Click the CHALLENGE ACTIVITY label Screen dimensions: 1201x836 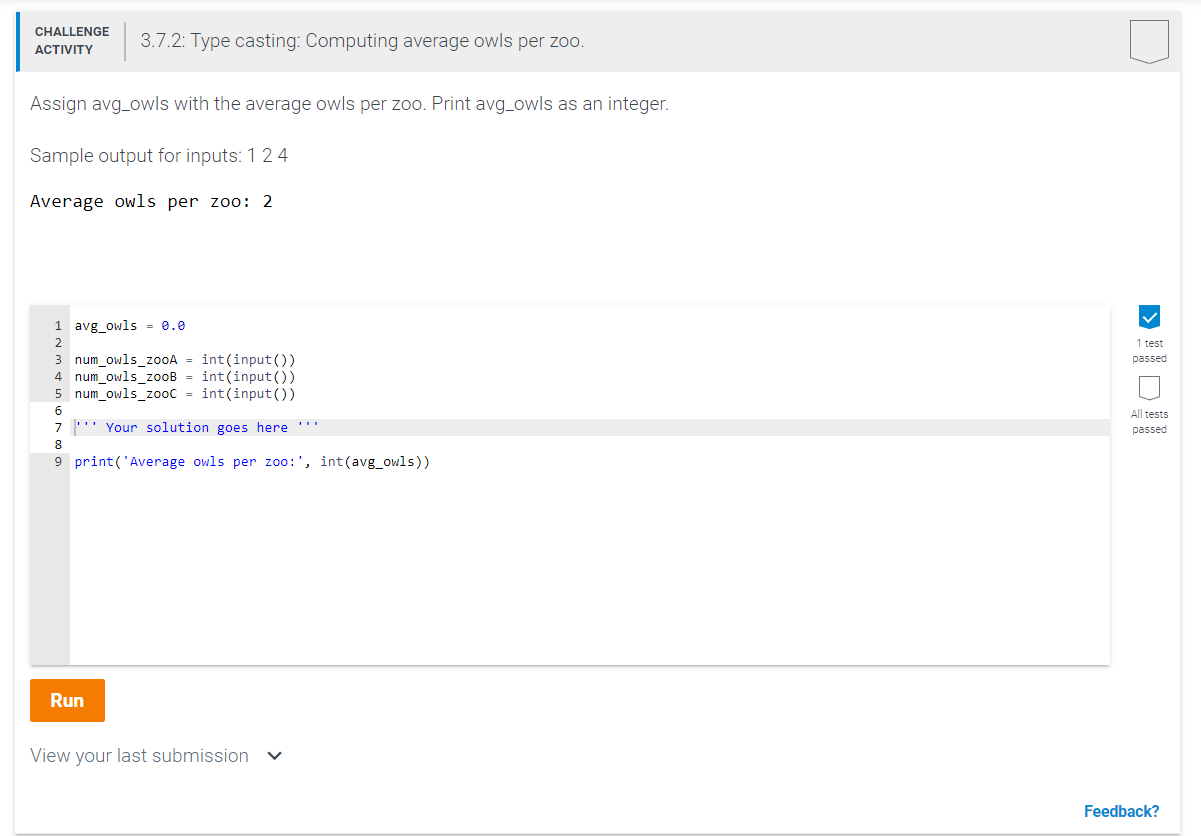72,41
